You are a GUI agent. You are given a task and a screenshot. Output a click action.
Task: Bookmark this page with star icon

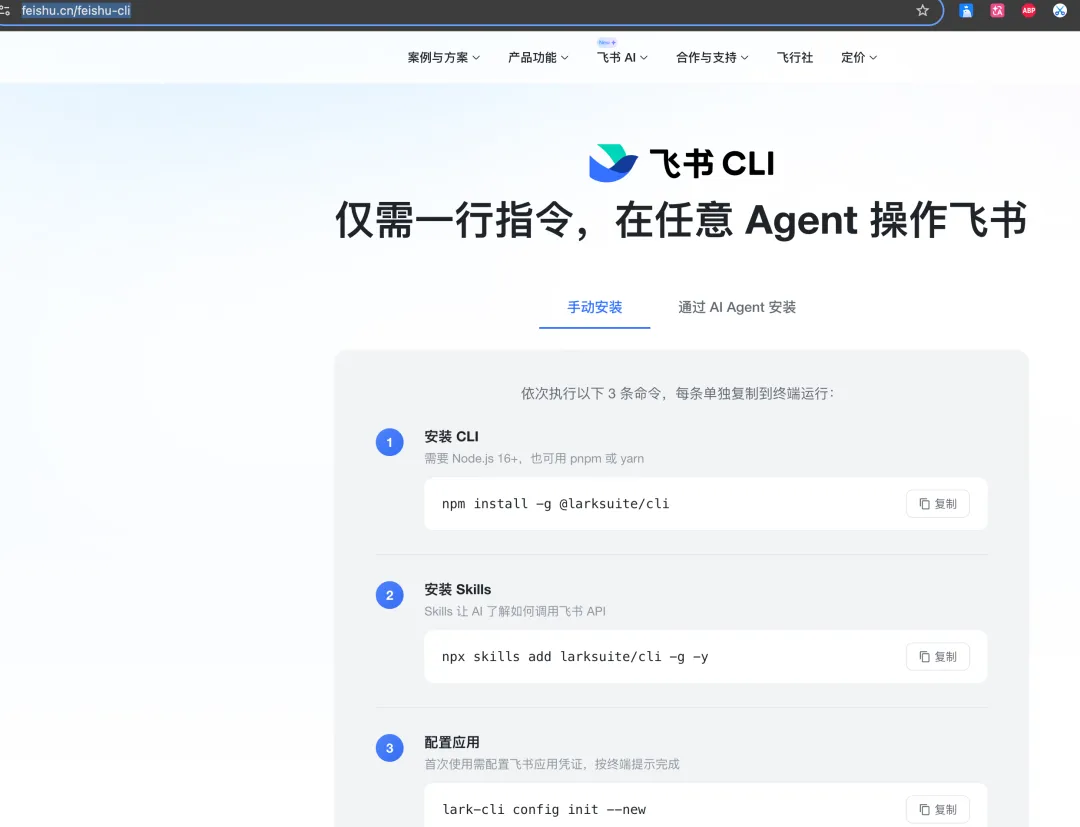coord(922,10)
